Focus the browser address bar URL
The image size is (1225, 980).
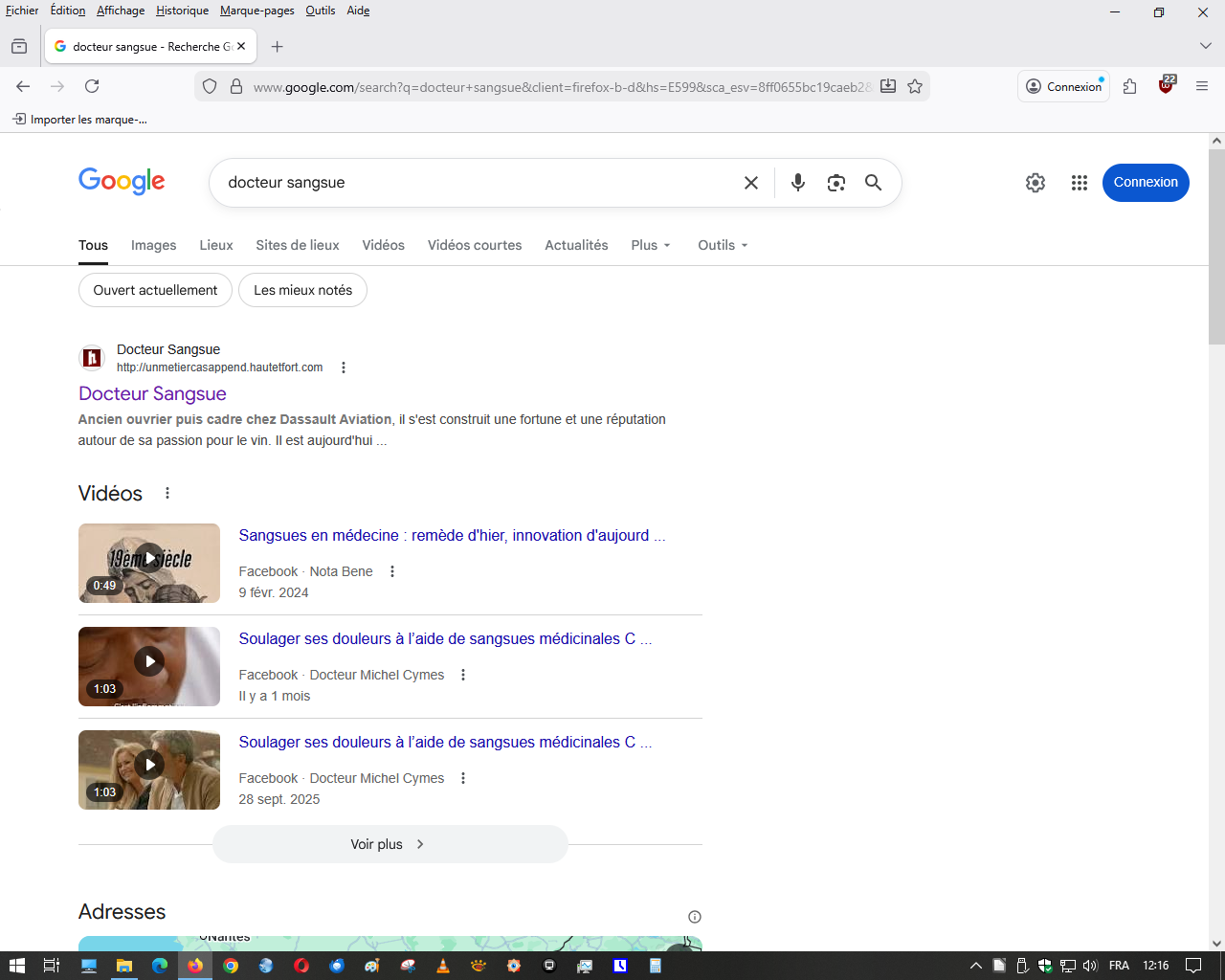(562, 87)
